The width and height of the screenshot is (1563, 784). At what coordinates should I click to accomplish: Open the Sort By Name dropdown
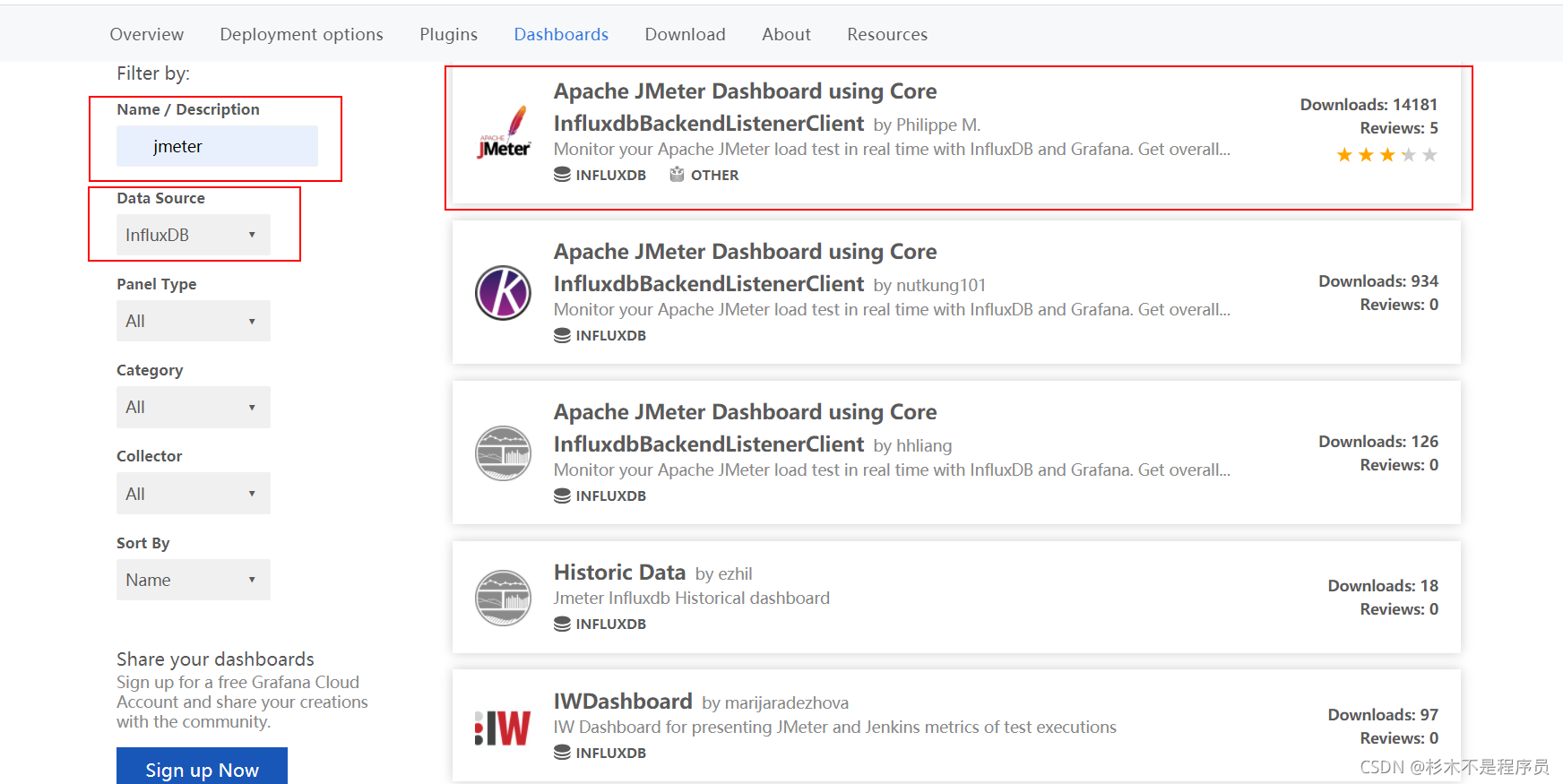tap(194, 580)
